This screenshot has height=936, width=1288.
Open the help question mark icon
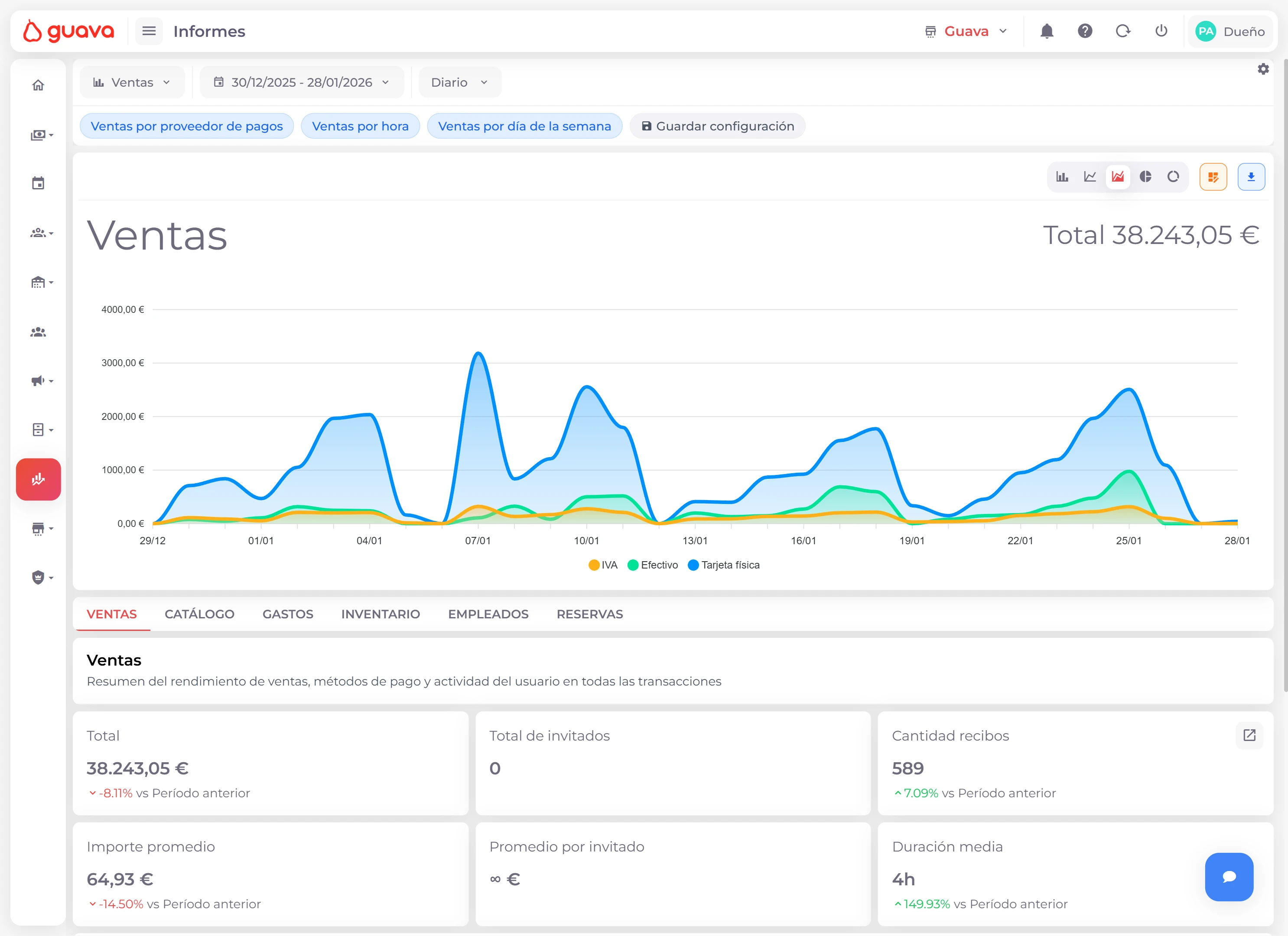1085,31
